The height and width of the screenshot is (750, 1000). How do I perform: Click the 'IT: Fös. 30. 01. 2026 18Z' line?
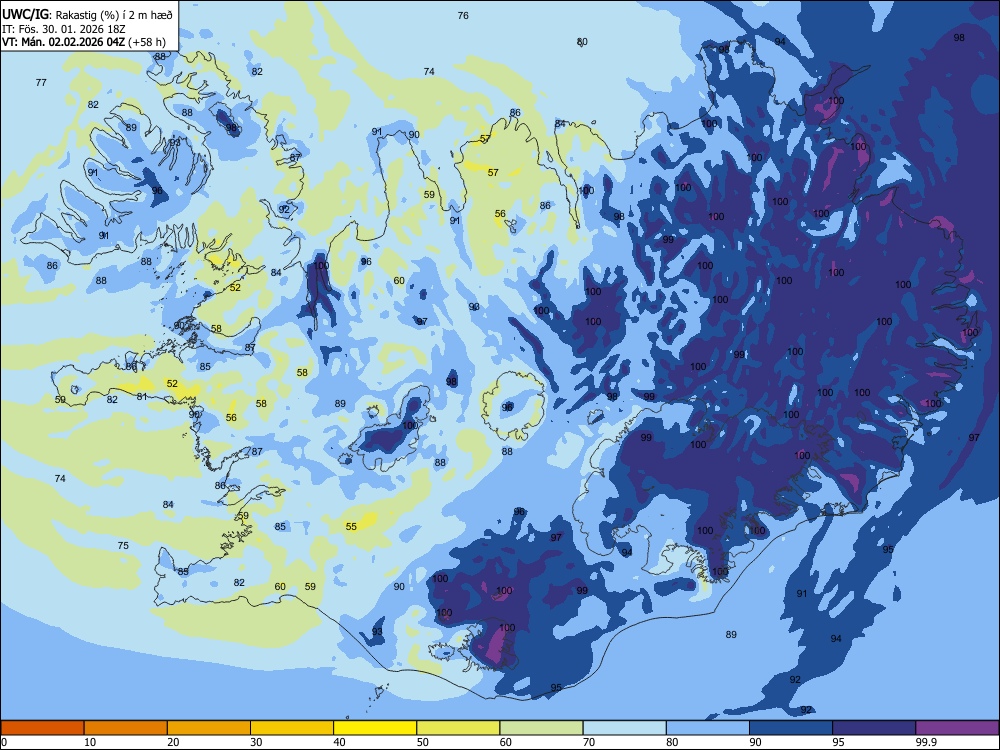64,29
